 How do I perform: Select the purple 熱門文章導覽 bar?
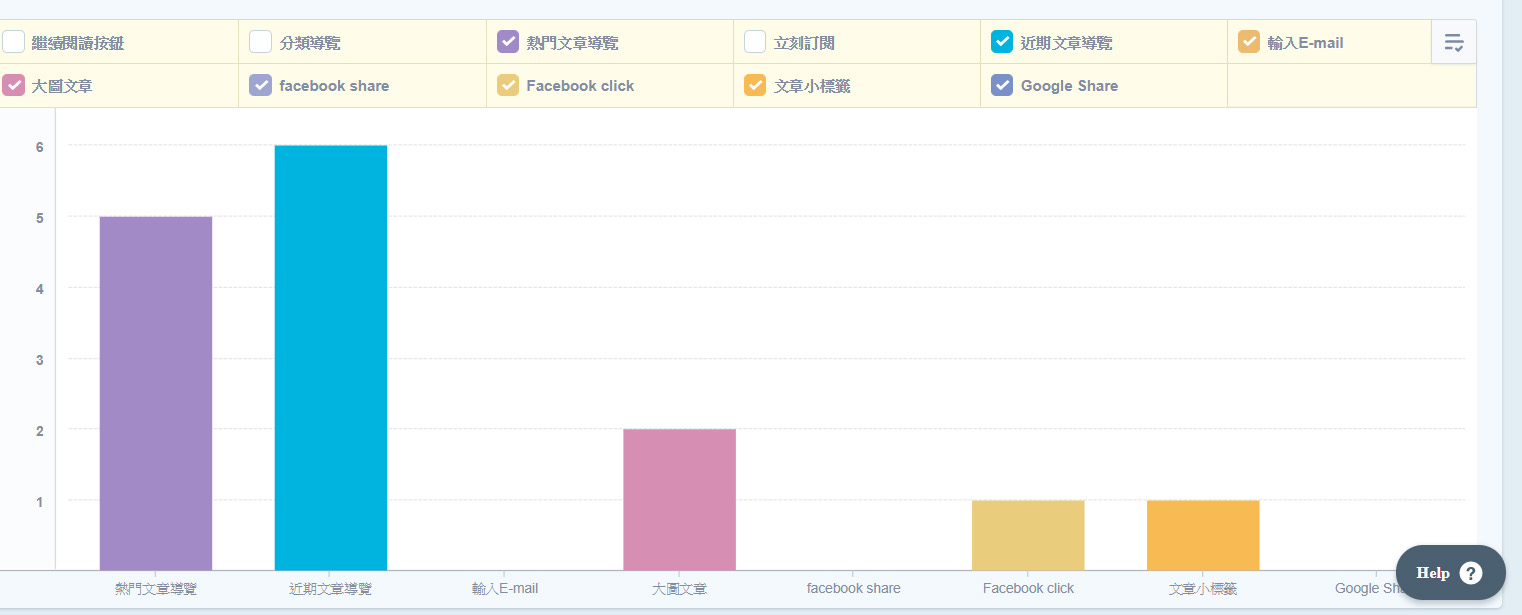click(156, 393)
